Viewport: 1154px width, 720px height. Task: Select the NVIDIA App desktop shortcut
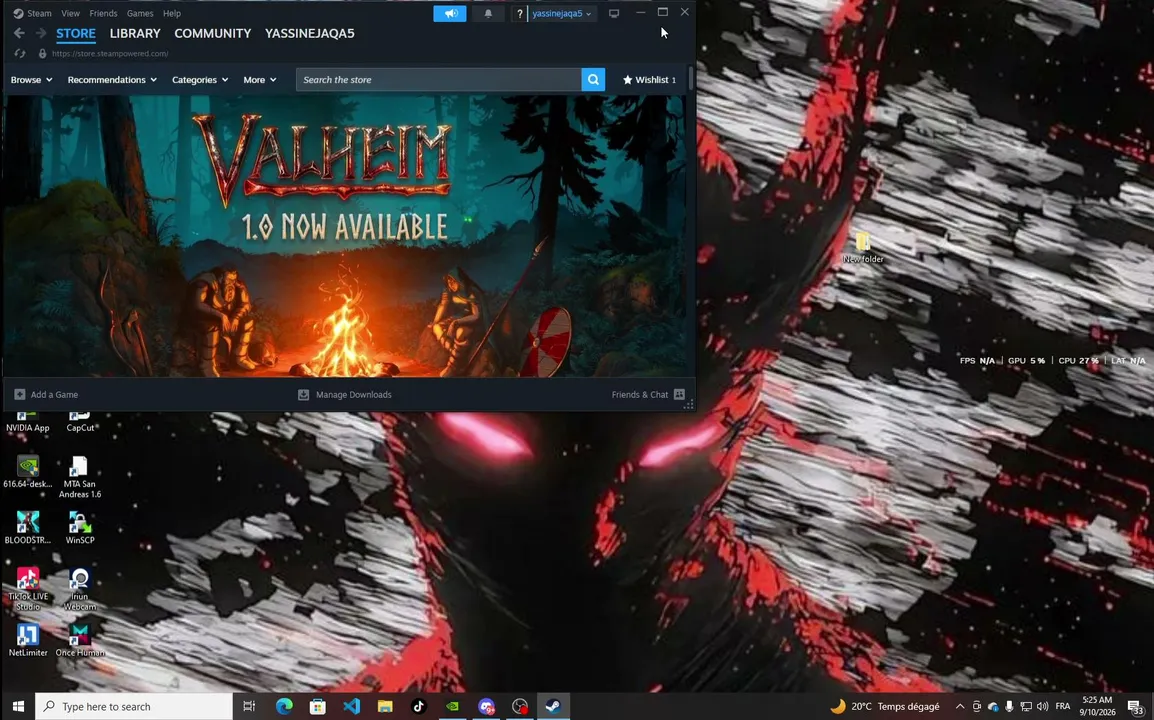pyautogui.click(x=28, y=422)
